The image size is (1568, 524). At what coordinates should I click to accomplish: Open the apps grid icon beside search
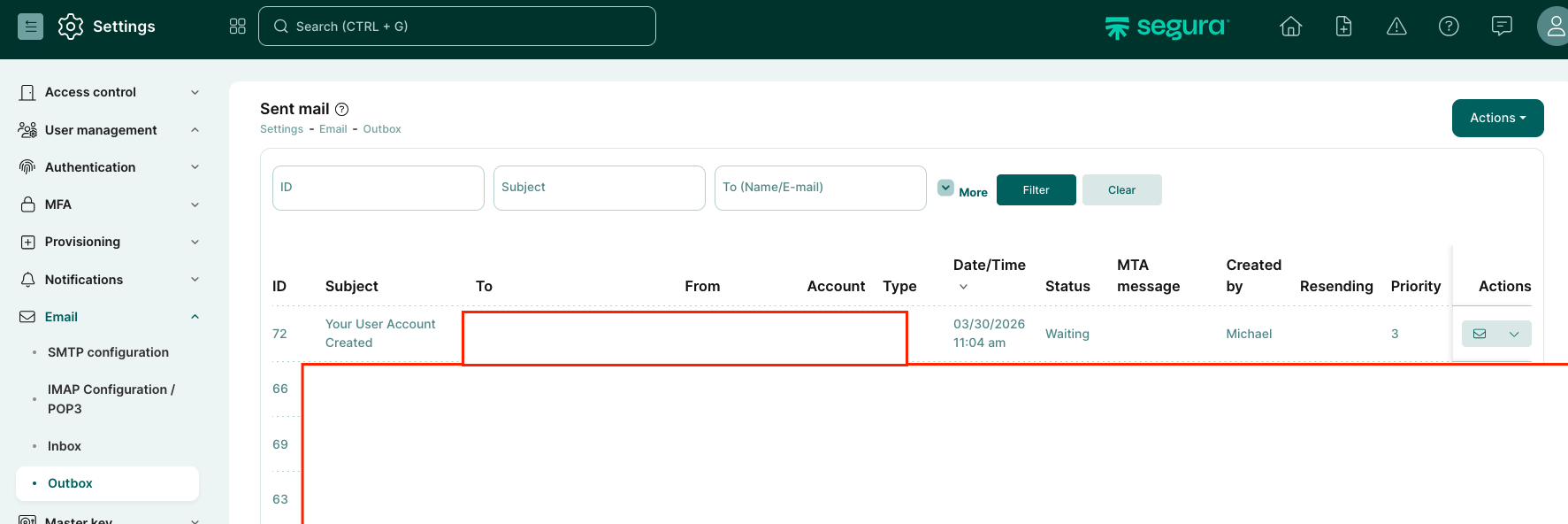(237, 27)
